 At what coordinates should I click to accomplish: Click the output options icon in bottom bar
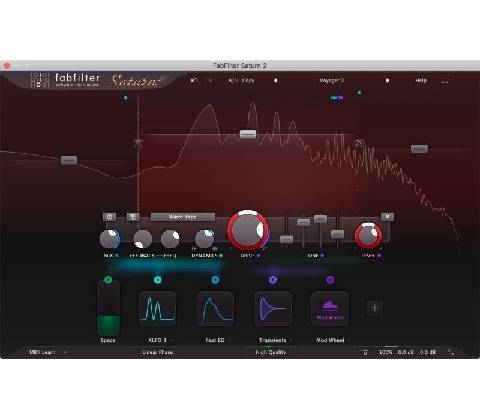tap(365, 352)
